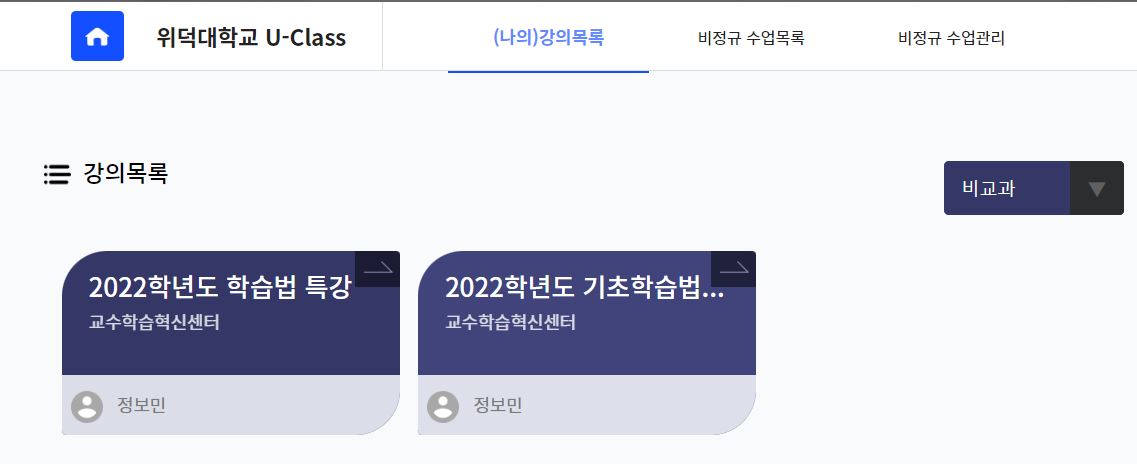
Task: Open 2022학년도 기초학습법 course title
Action: [x=584, y=287]
